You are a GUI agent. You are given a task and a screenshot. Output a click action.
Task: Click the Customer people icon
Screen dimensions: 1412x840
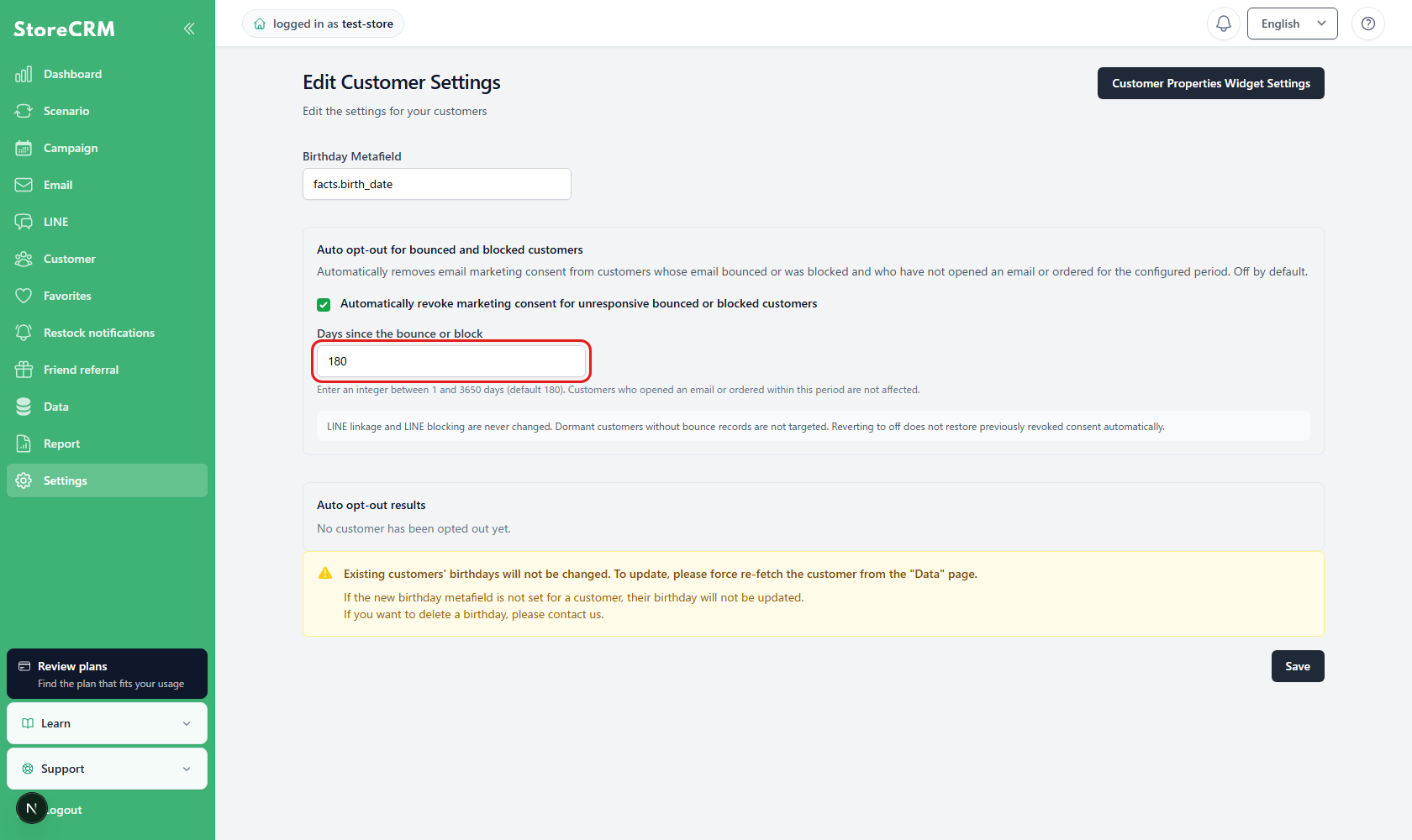click(24, 259)
